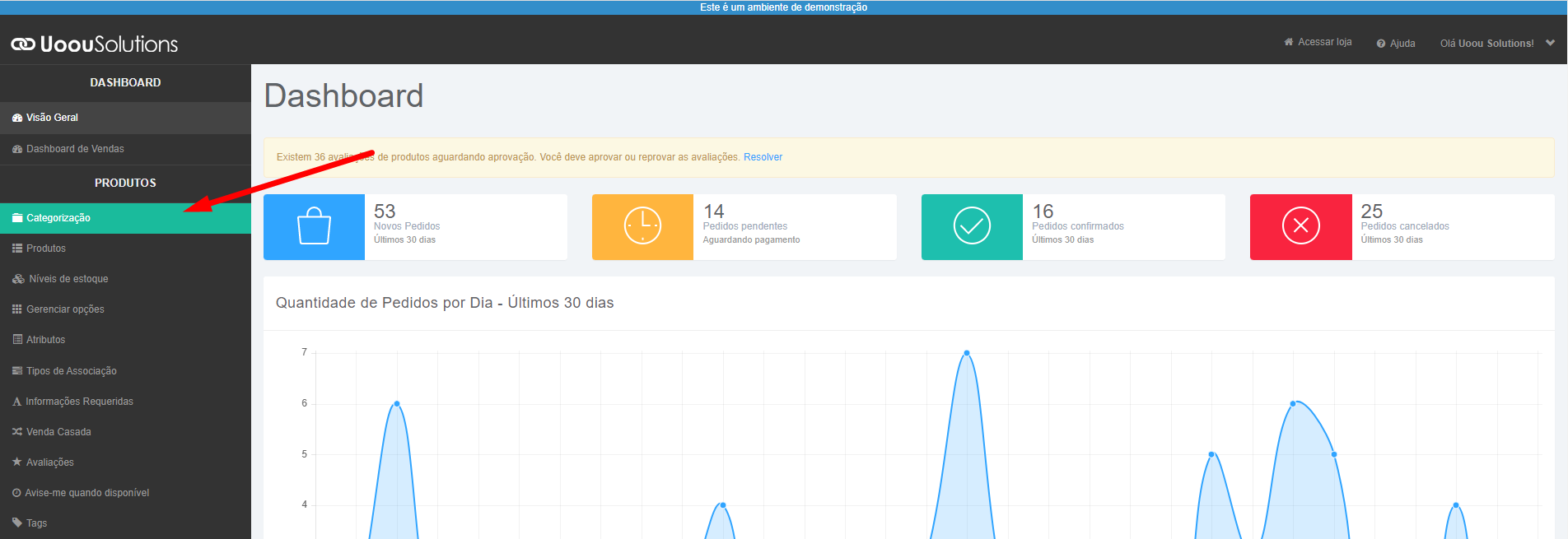The image size is (1568, 539).
Task: Select Categorização in the sidebar
Action: (125, 218)
